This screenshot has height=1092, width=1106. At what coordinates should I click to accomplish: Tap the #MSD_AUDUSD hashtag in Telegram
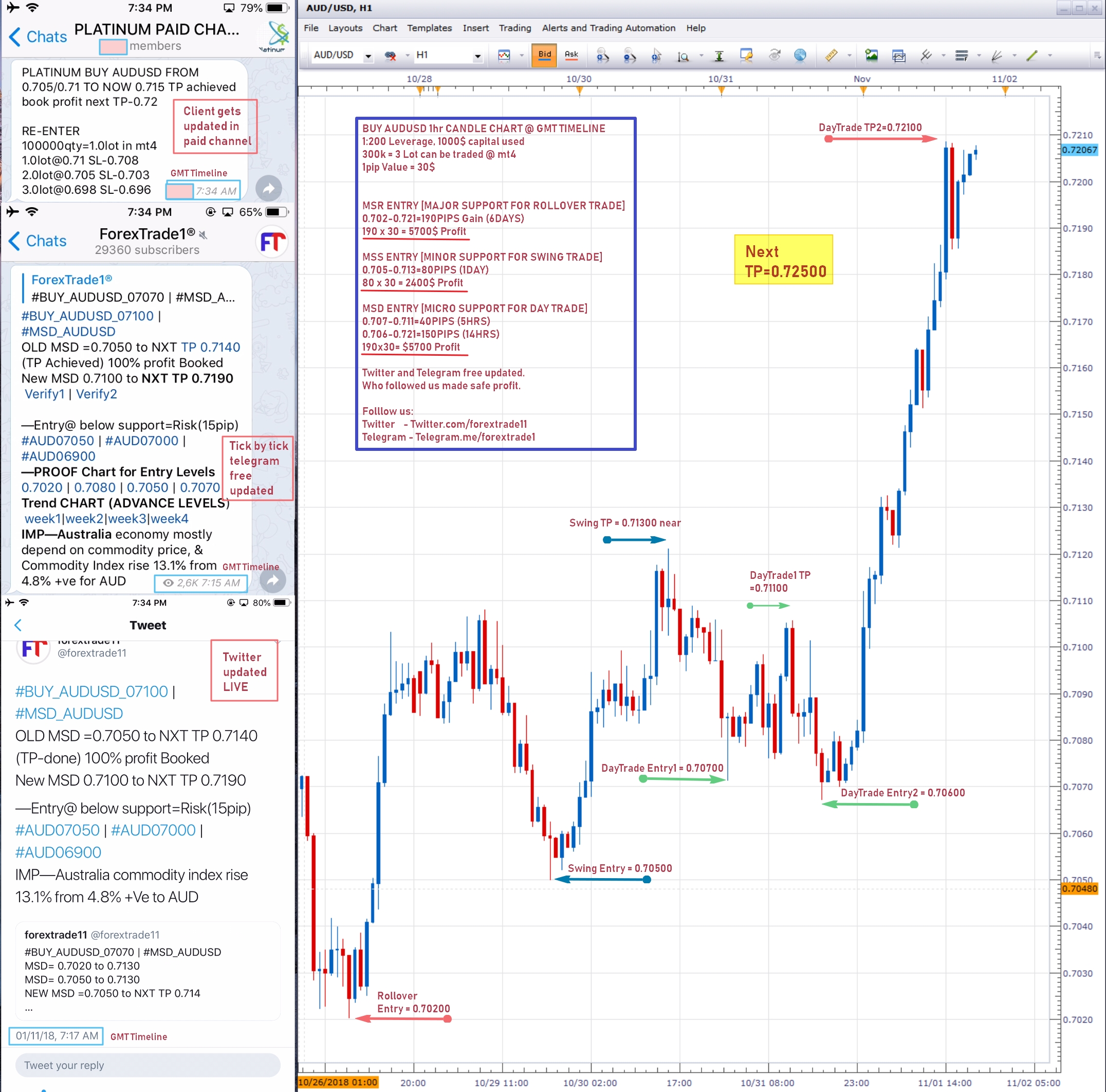[x=68, y=332]
